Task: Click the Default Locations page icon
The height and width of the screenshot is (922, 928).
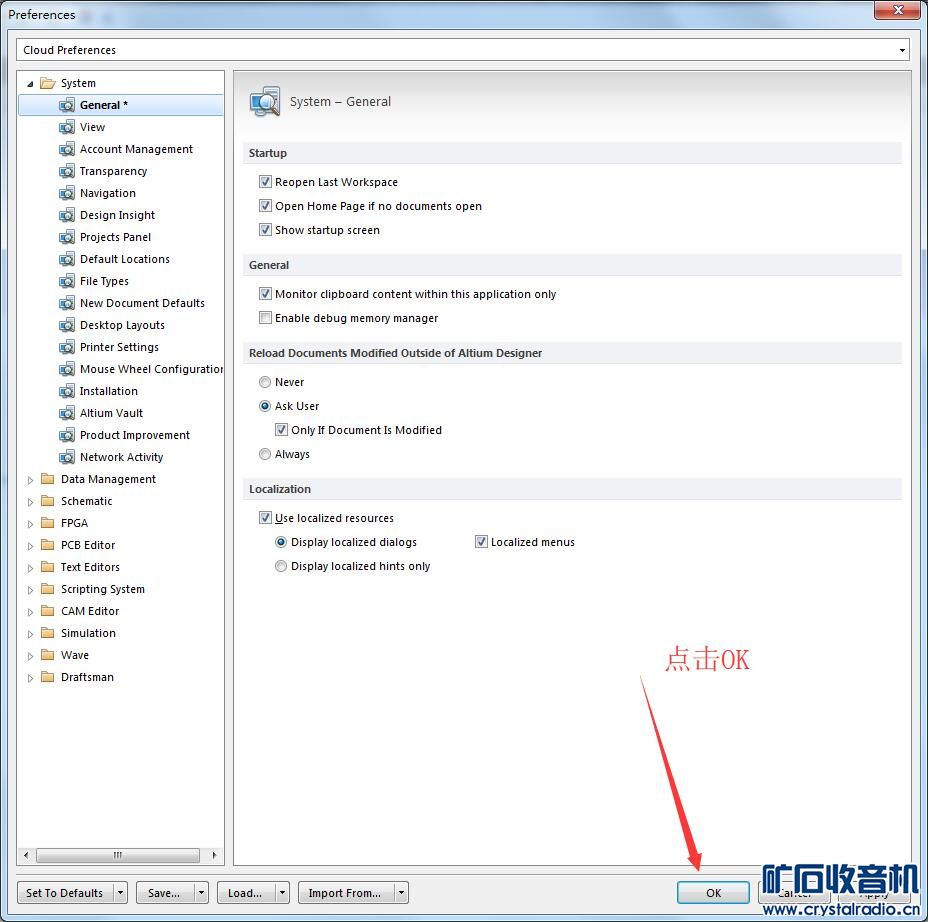Action: pyautogui.click(x=67, y=259)
